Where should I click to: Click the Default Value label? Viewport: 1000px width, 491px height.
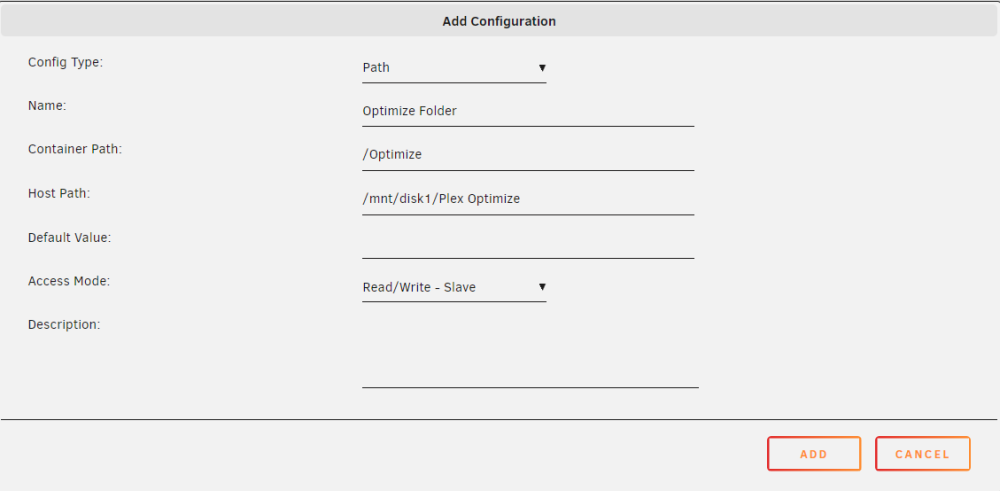(70, 237)
